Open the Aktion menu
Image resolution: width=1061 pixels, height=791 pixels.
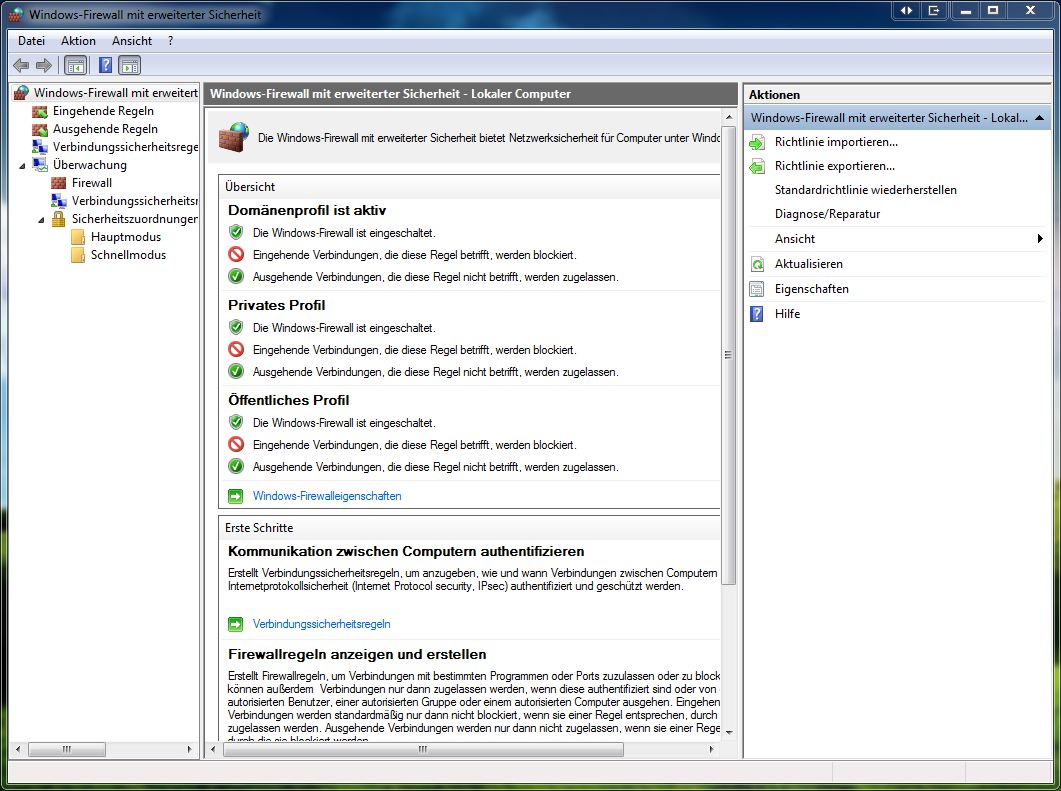click(77, 40)
